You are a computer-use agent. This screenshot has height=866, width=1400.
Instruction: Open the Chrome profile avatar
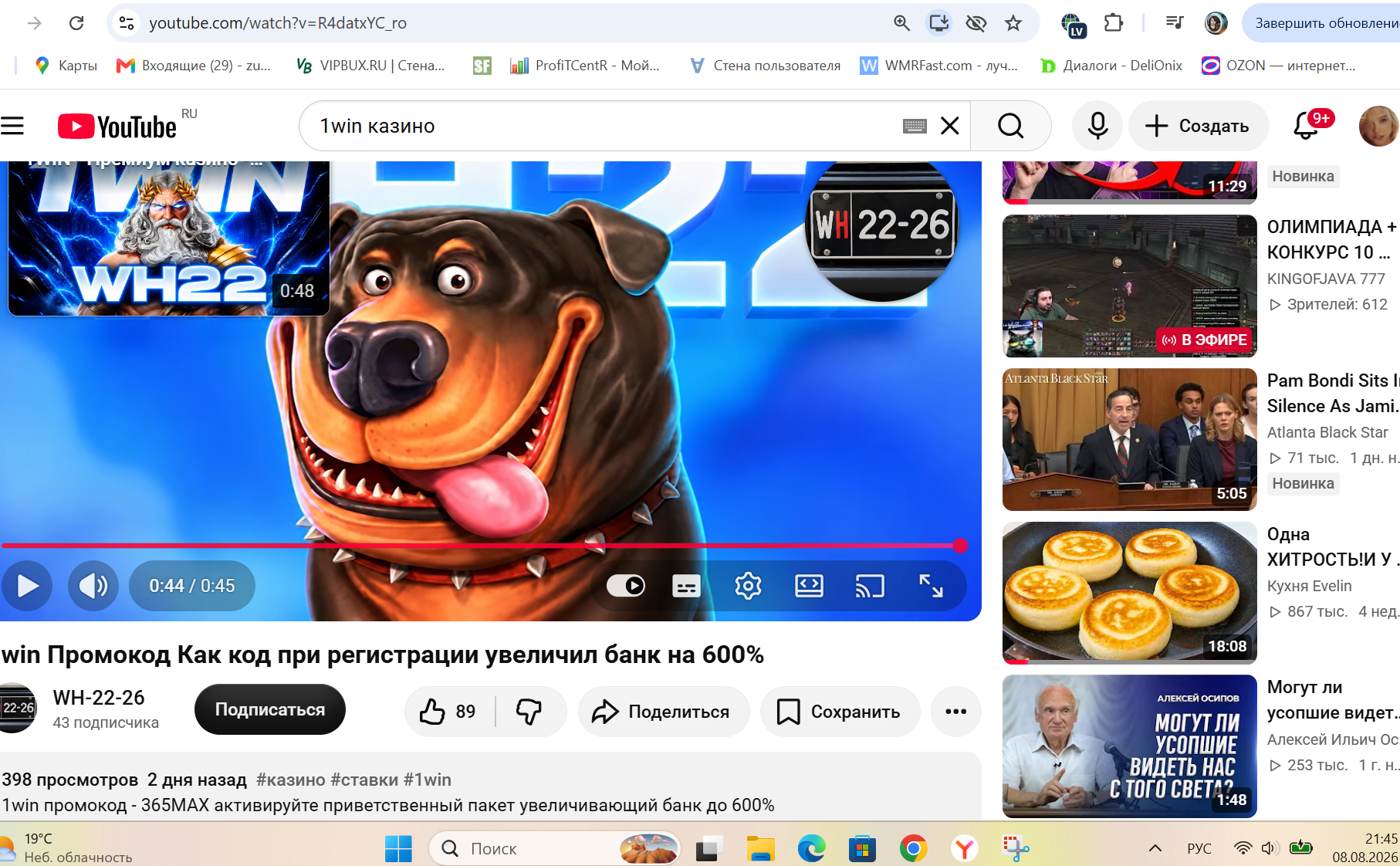1216,23
